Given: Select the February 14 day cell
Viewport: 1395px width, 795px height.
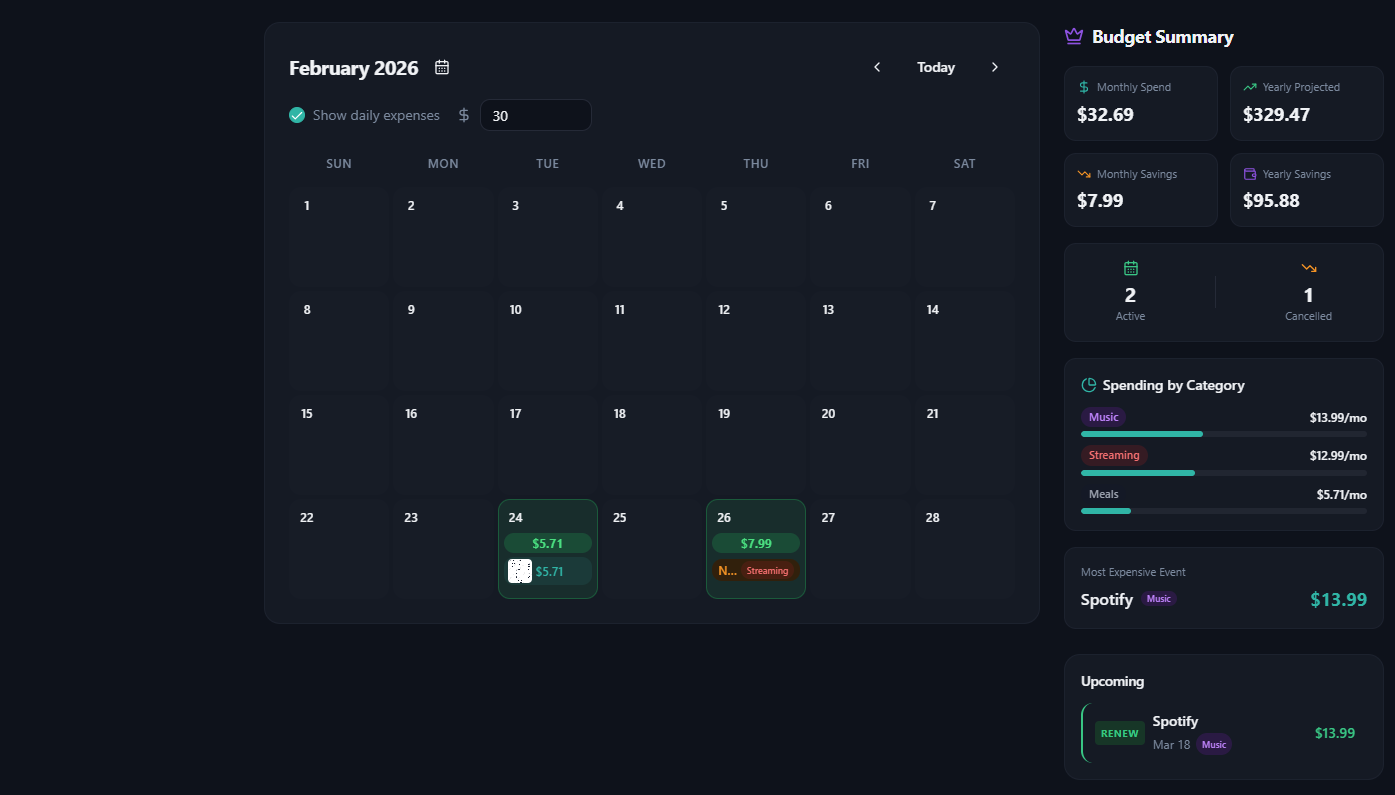Looking at the screenshot, I should pyautogui.click(x=965, y=341).
